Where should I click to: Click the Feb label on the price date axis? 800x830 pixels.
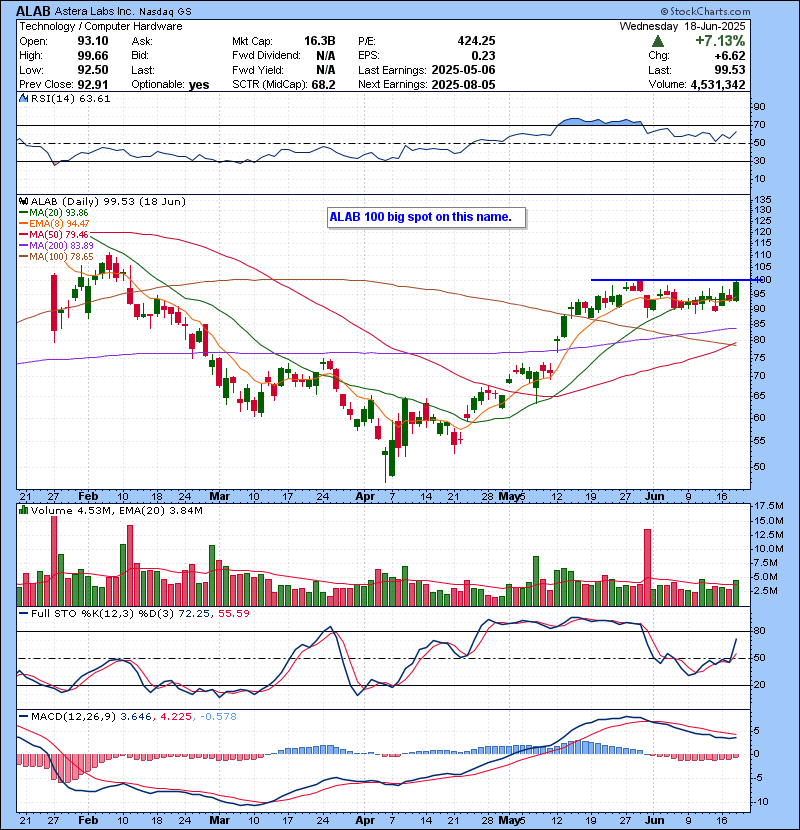tap(88, 497)
